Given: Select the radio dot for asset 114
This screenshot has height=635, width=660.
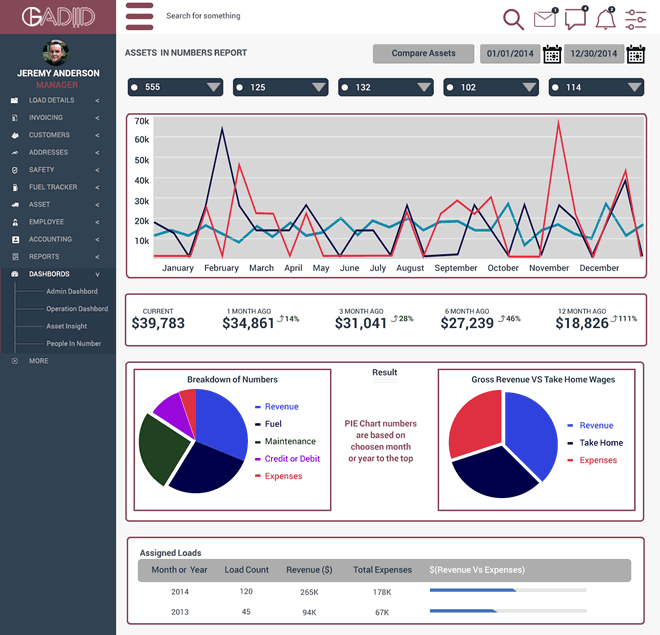Looking at the screenshot, I should tap(554, 88).
